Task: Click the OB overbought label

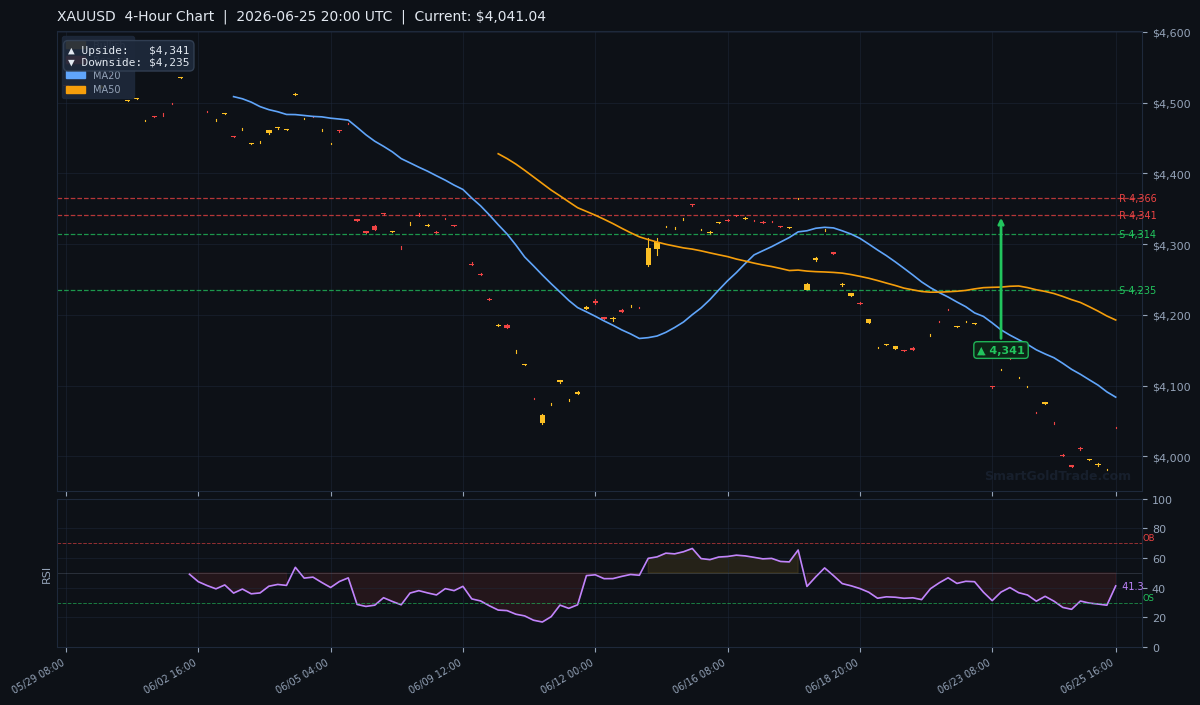Action: [1148, 538]
